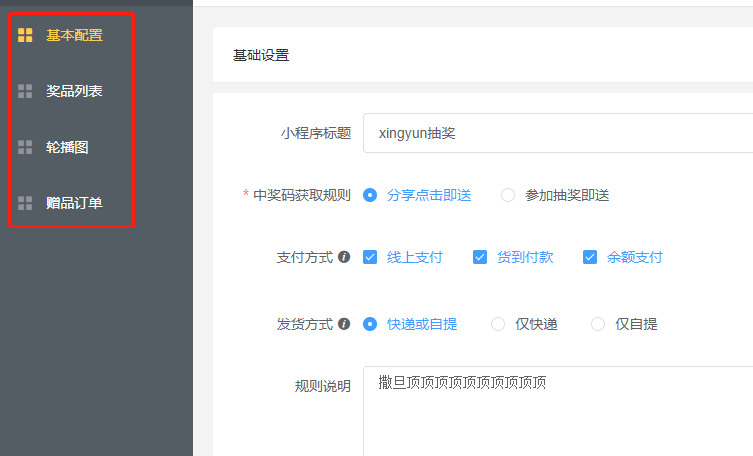
Task: Choose the 参加抽奖即送 radio option
Action: (x=508, y=195)
